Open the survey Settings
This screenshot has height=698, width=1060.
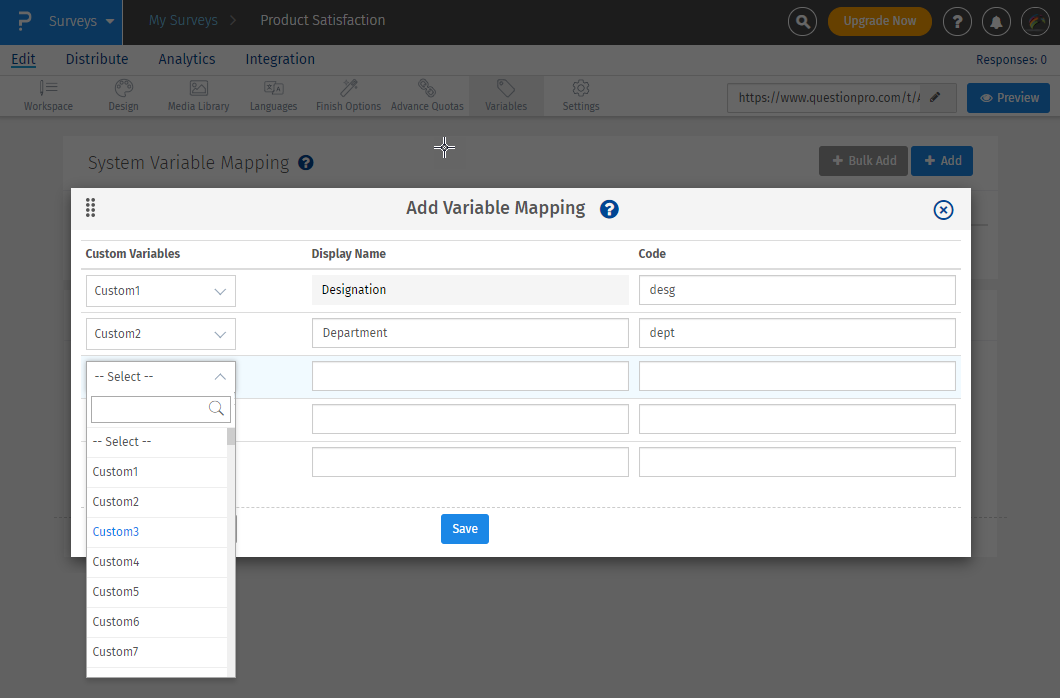580,95
